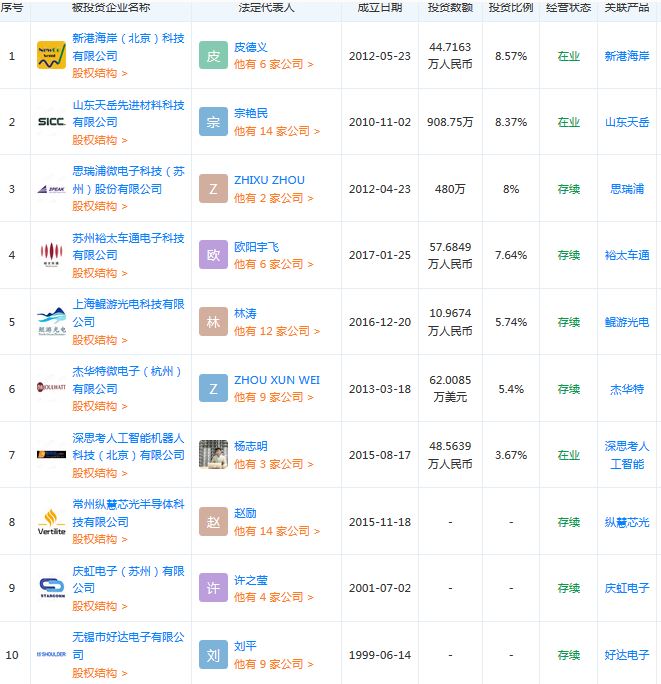
Task: Expand 股权结构 for 杰华特 row
Action: pos(99,406)
